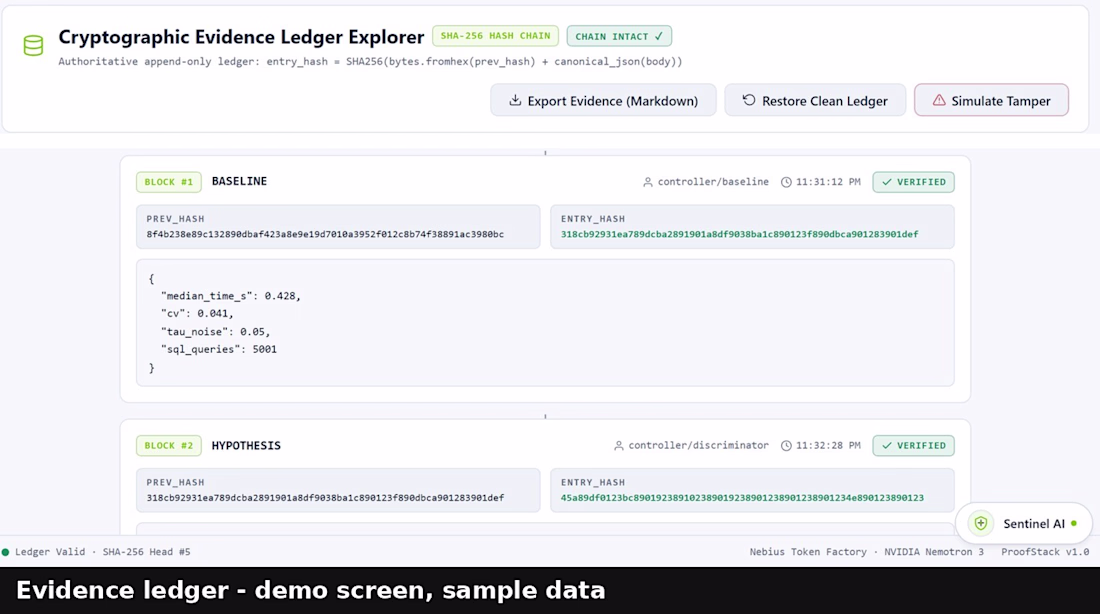Click the controller/baseline author text
Screen dimensions: 1100x614
[713, 182]
